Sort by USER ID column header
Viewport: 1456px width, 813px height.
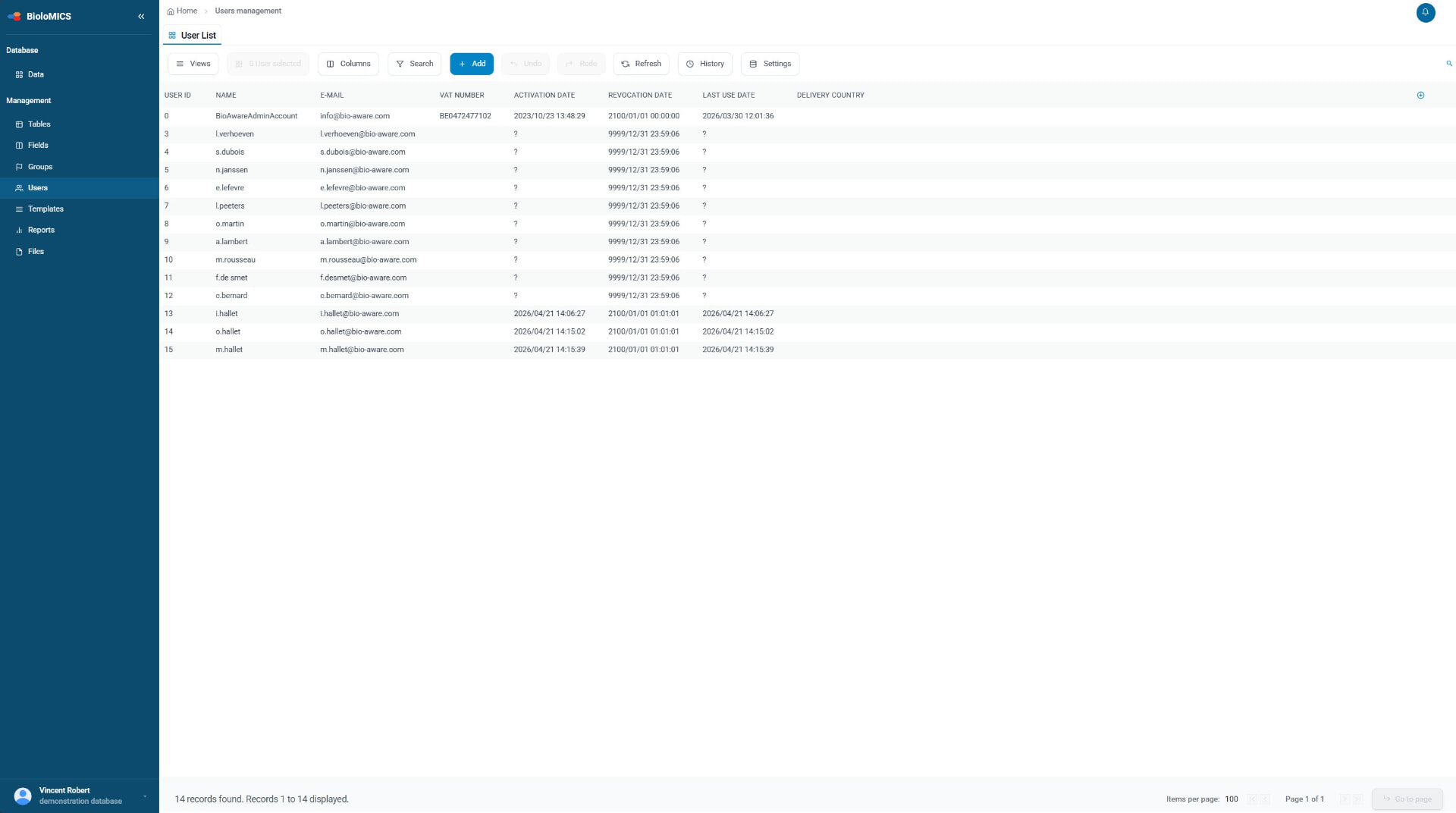pyautogui.click(x=177, y=96)
